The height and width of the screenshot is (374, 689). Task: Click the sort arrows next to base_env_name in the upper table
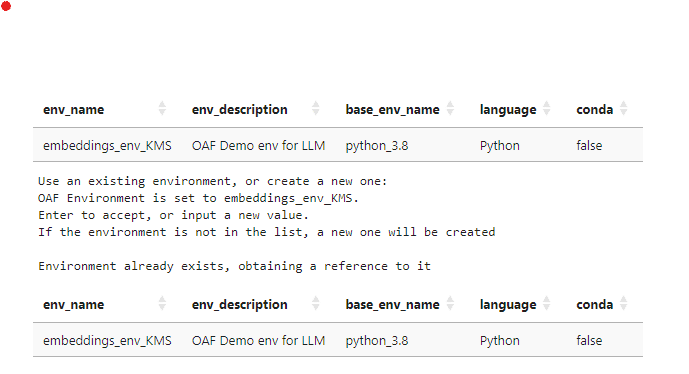[450, 108]
